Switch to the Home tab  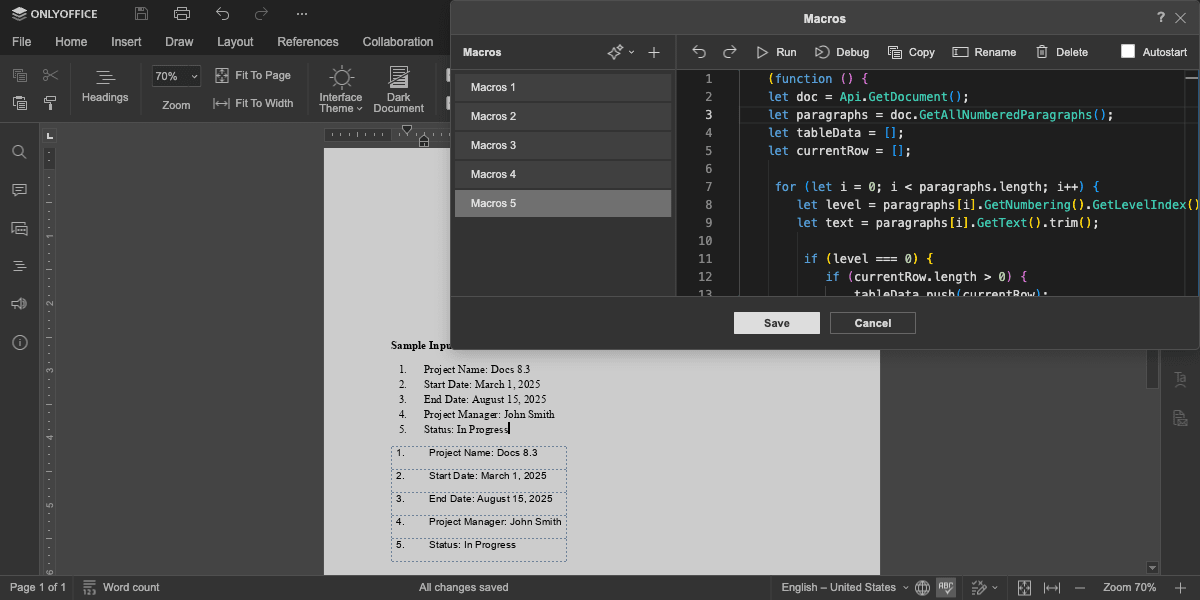tap(71, 42)
